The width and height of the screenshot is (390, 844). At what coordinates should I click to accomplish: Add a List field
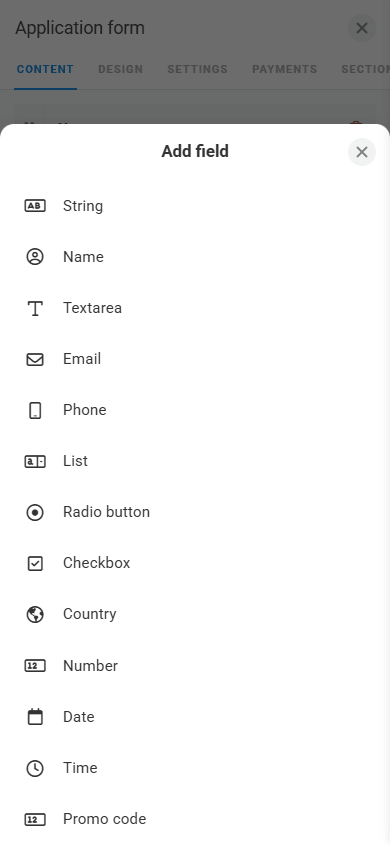(195, 461)
